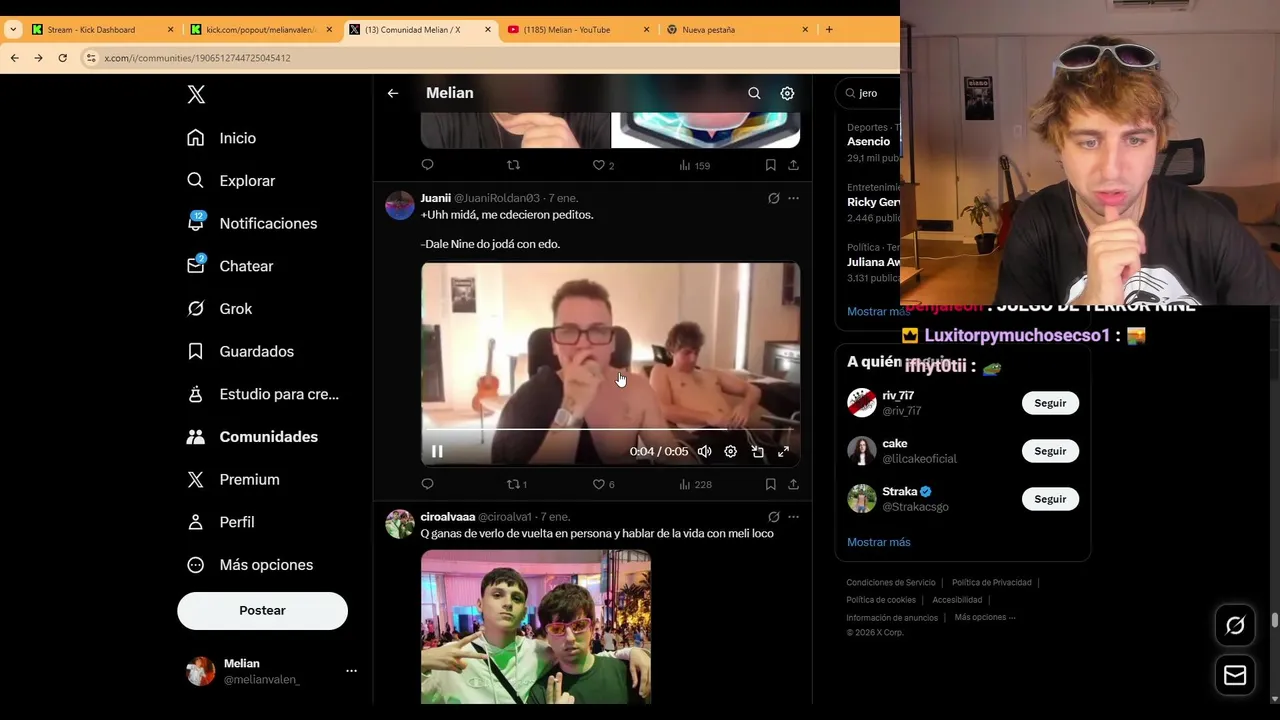Viewport: 1280px width, 720px height.
Task: Open more options on ciroalvaaa's post
Action: click(793, 517)
